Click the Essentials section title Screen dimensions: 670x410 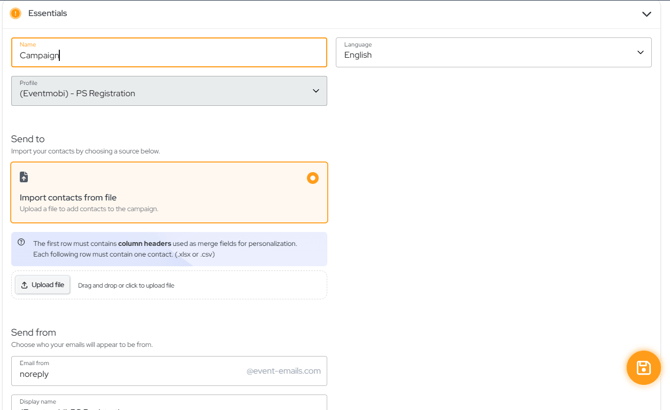click(x=47, y=13)
